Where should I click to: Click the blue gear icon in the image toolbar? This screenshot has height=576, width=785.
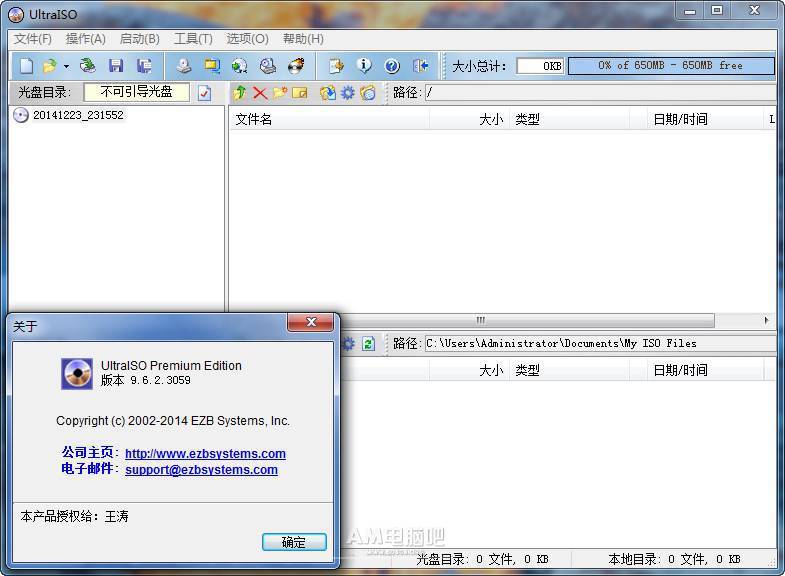tap(347, 92)
